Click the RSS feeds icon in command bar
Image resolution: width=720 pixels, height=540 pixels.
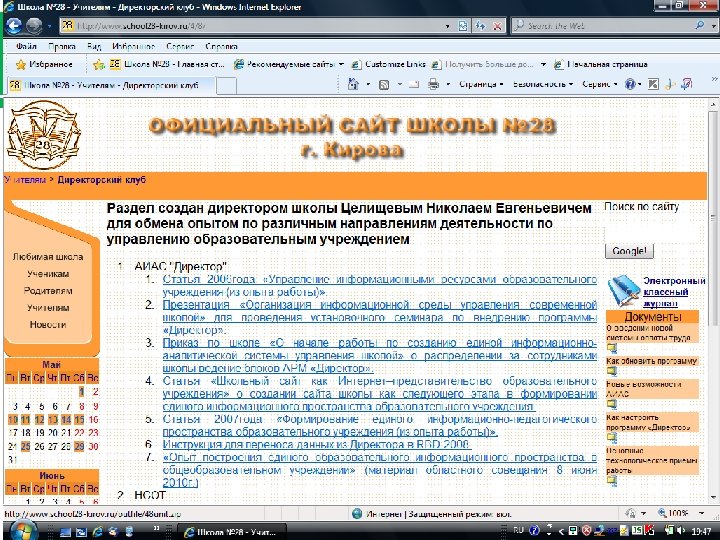(384, 84)
